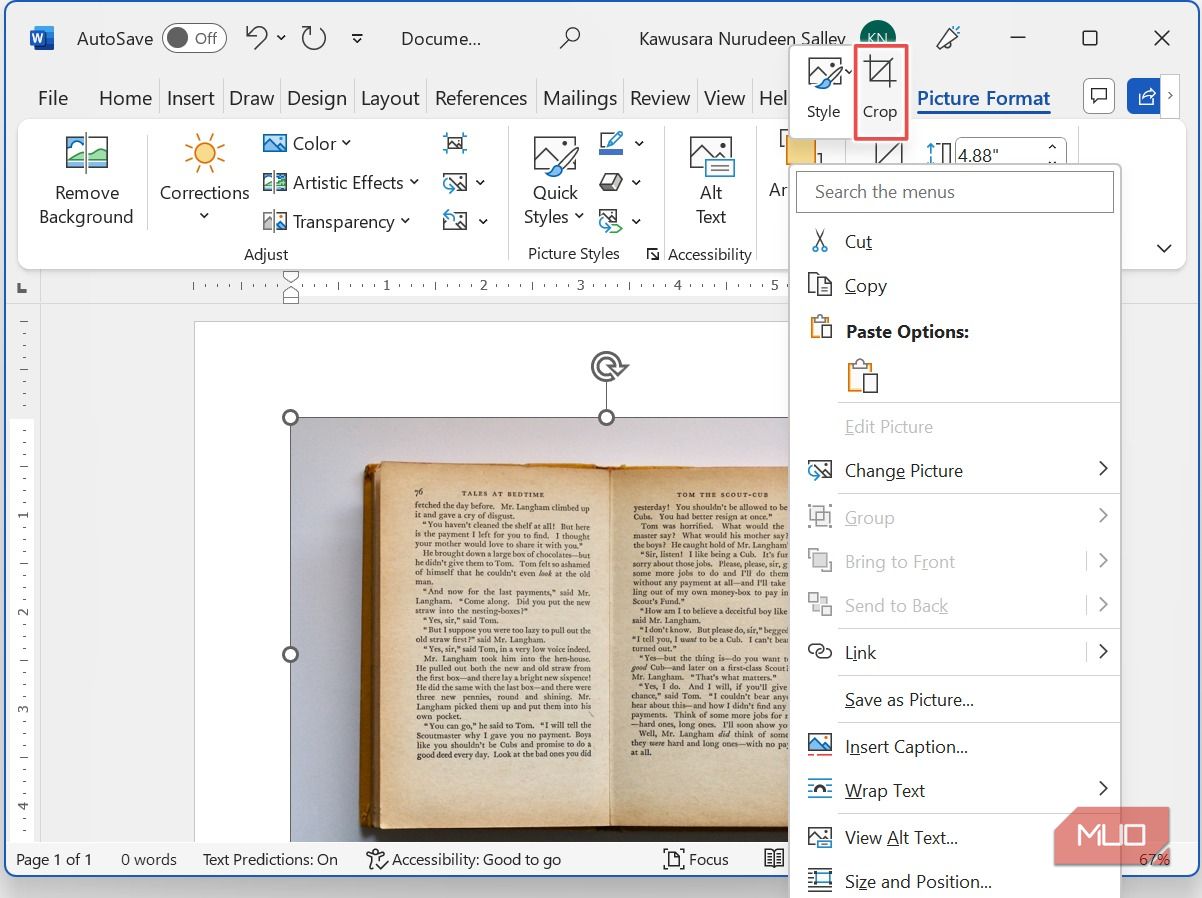Toggle AutoSave on
1202x898 pixels.
click(194, 38)
